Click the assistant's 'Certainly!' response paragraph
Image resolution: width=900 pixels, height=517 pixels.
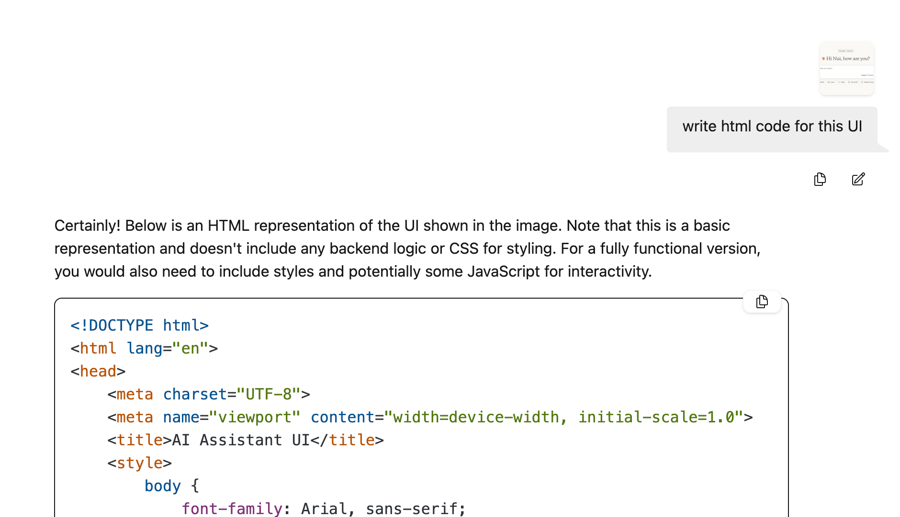[408, 248]
